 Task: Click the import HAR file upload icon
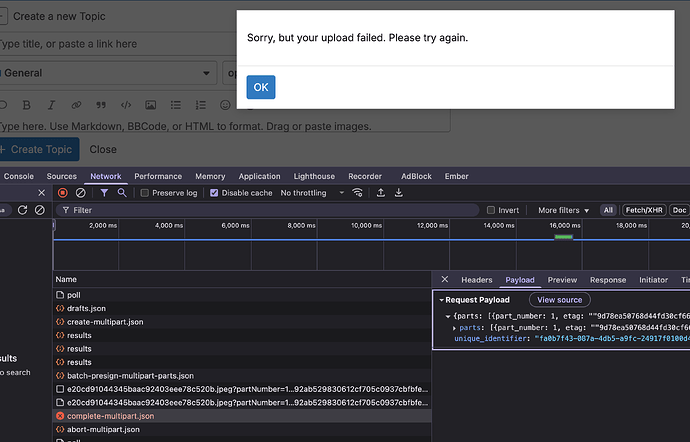pyautogui.click(x=381, y=193)
